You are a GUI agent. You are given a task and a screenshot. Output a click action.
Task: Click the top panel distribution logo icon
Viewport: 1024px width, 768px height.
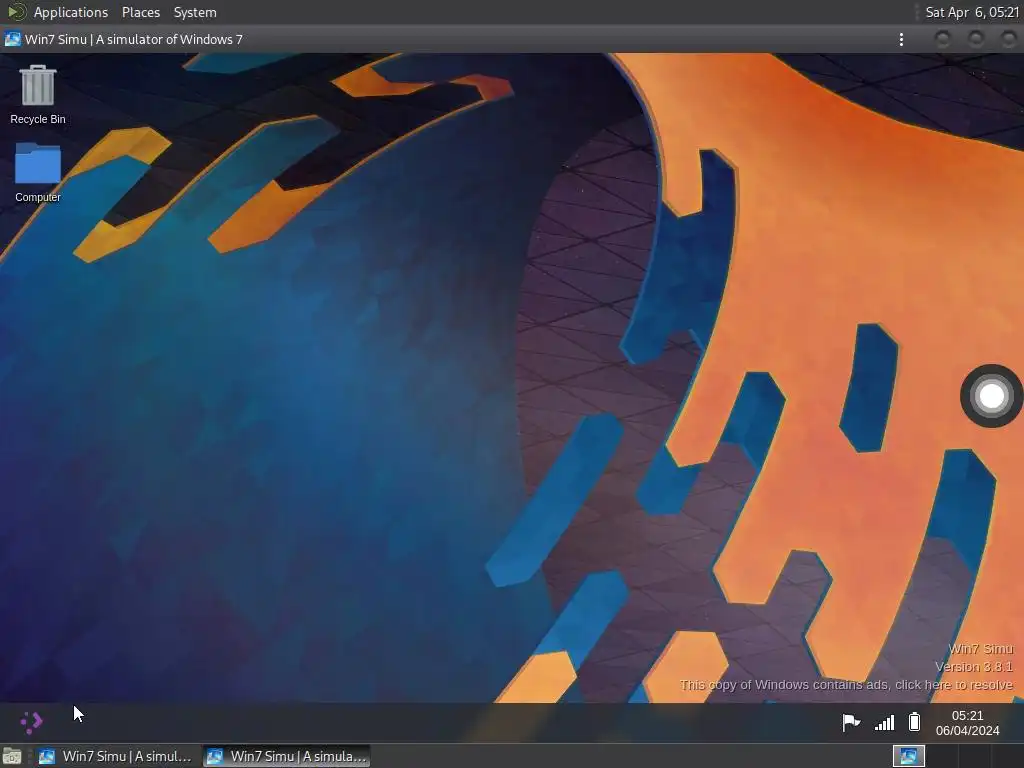(16, 12)
